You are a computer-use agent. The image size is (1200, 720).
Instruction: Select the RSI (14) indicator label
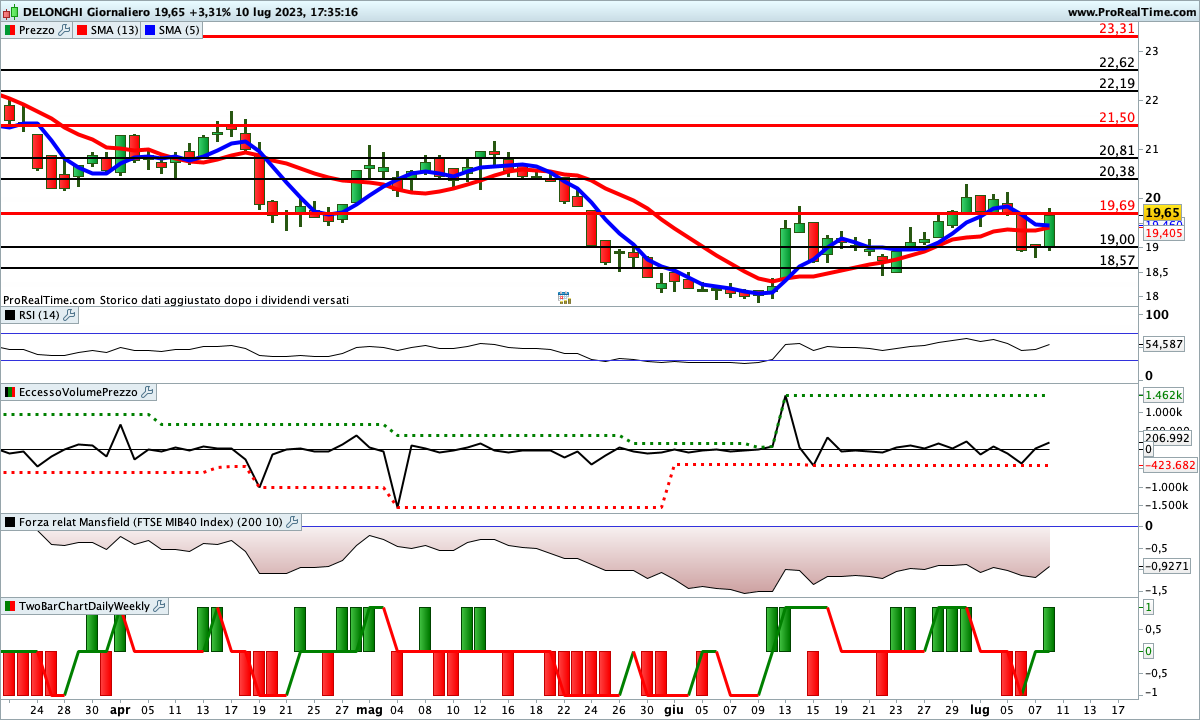pyautogui.click(x=39, y=315)
